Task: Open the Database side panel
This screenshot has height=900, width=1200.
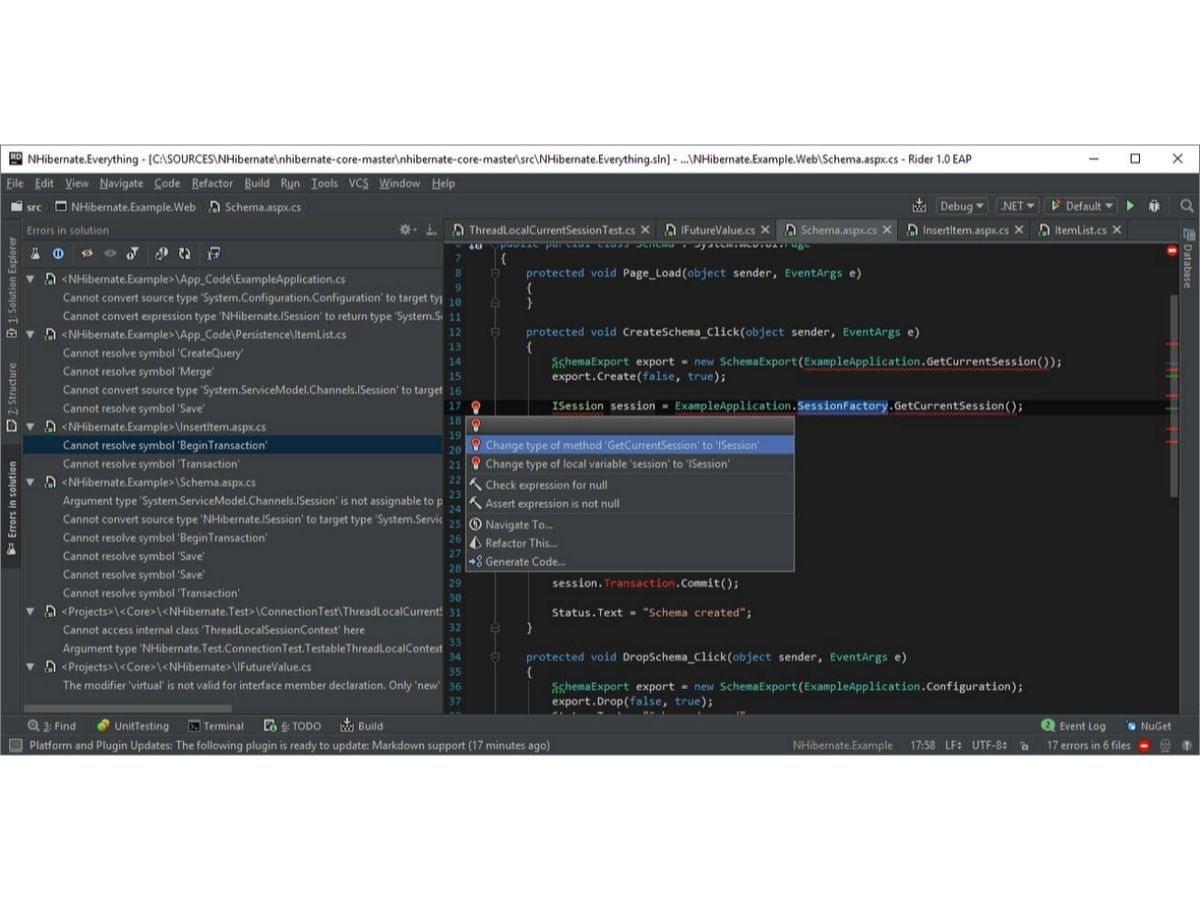Action: point(1188,258)
